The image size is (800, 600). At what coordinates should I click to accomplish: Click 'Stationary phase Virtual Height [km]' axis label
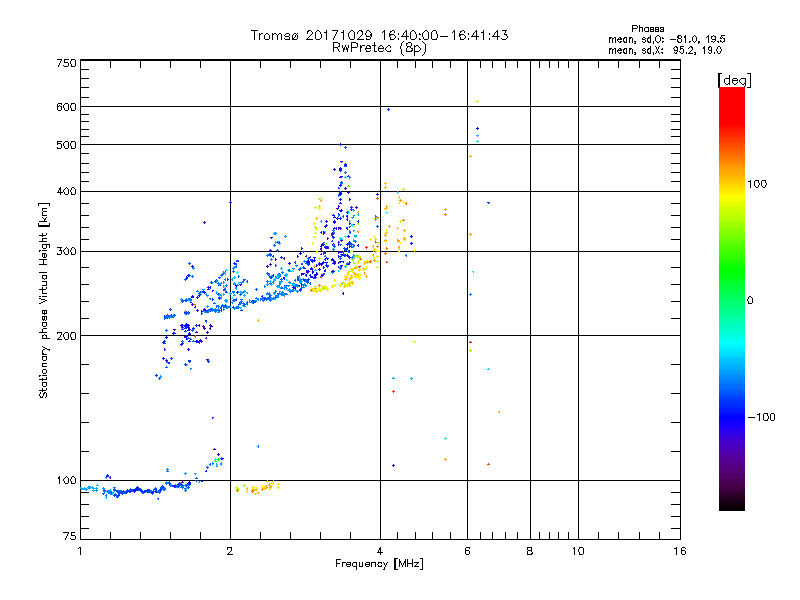pyautogui.click(x=43, y=300)
